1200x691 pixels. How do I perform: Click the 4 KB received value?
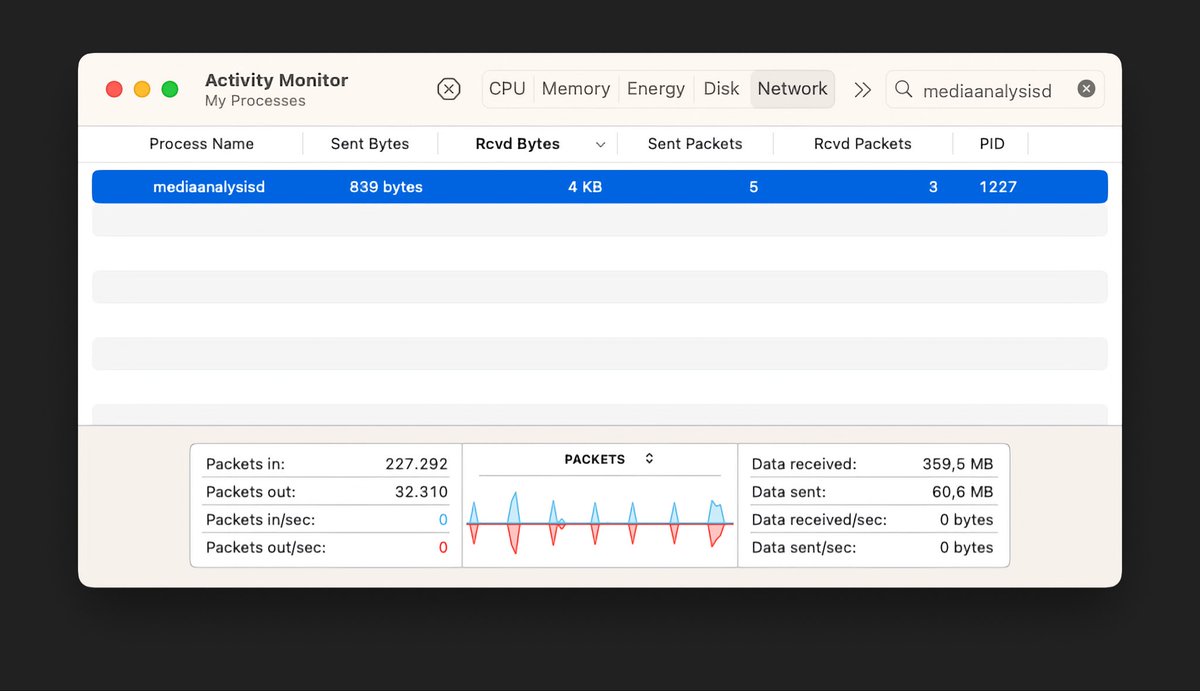[585, 187]
